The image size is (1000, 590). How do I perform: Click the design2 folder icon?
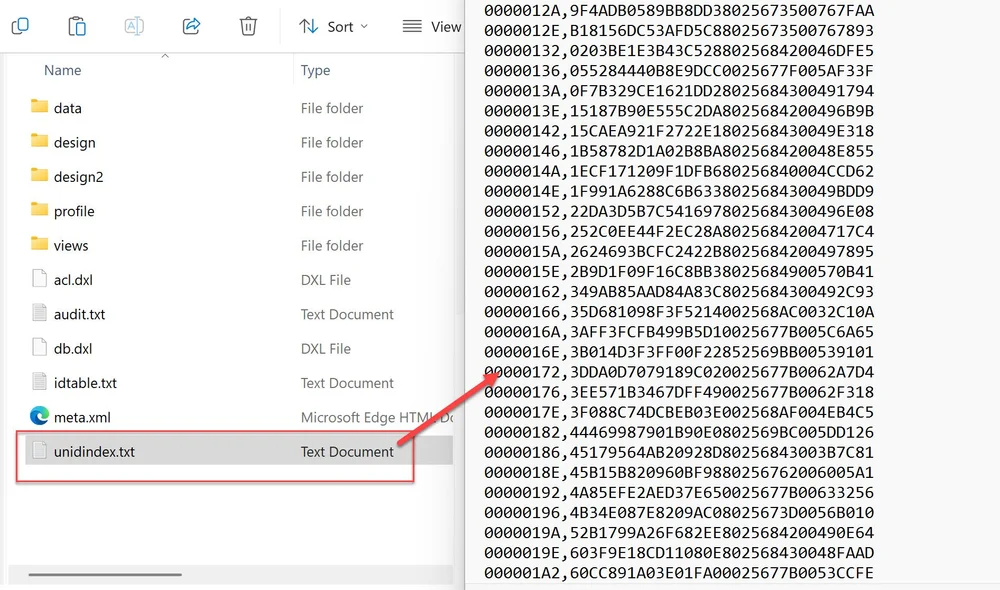pos(40,175)
